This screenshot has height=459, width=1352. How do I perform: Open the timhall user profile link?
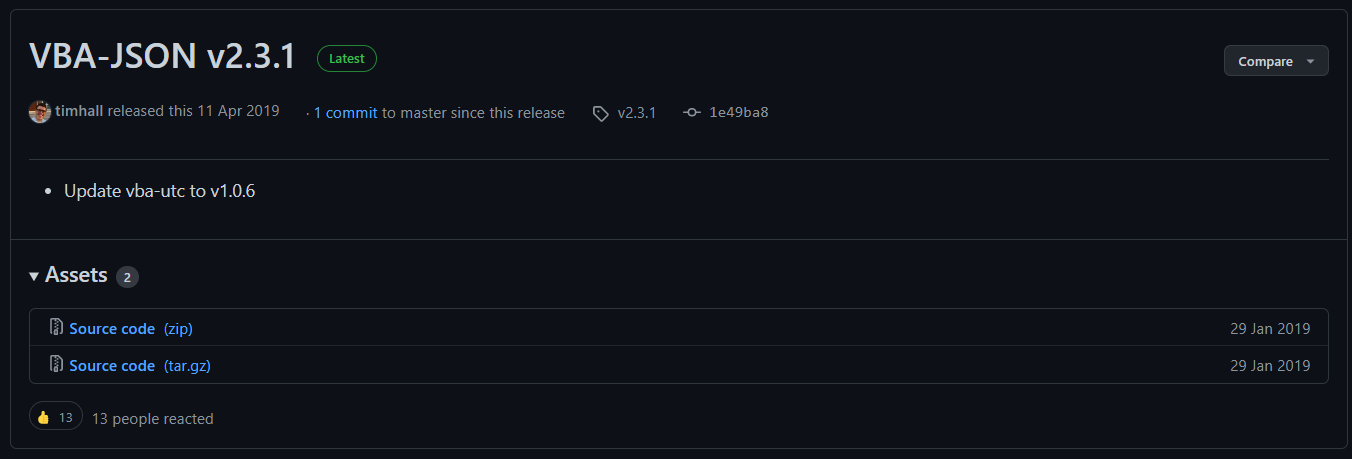pyautogui.click(x=79, y=112)
